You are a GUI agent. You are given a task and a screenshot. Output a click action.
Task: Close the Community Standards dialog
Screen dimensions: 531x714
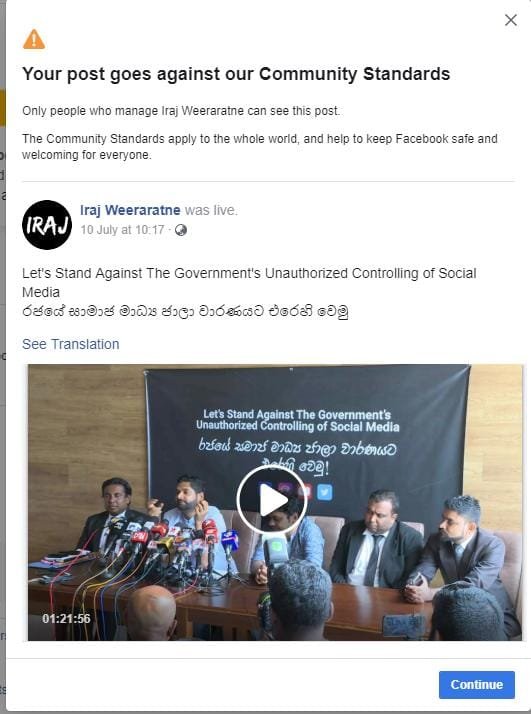(511, 20)
